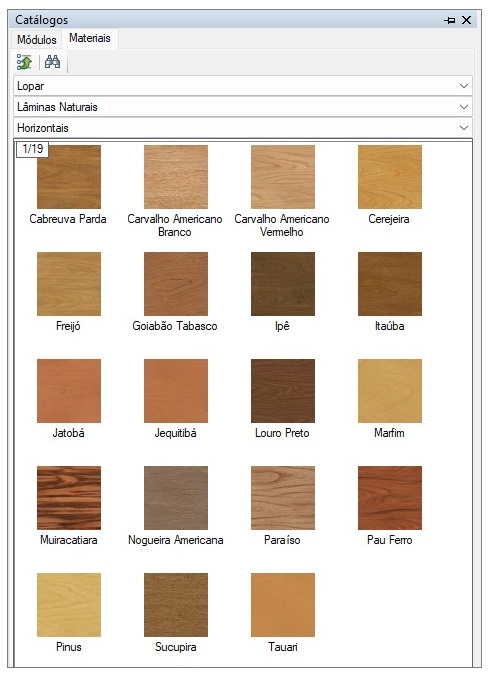The image size is (490, 674).
Task: Select the Ipê dark wood material
Action: coord(283,284)
